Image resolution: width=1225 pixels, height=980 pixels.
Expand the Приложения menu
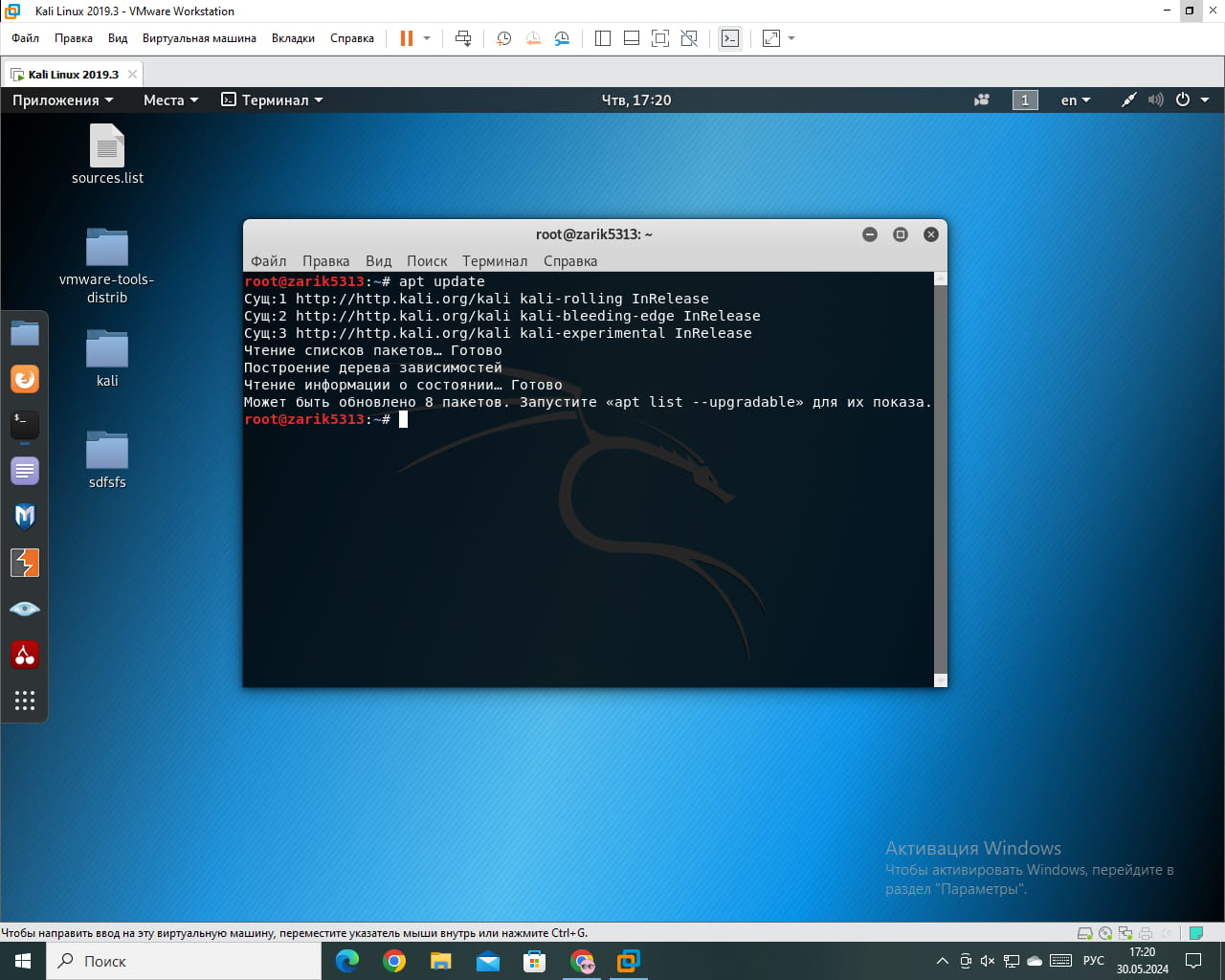tap(62, 100)
